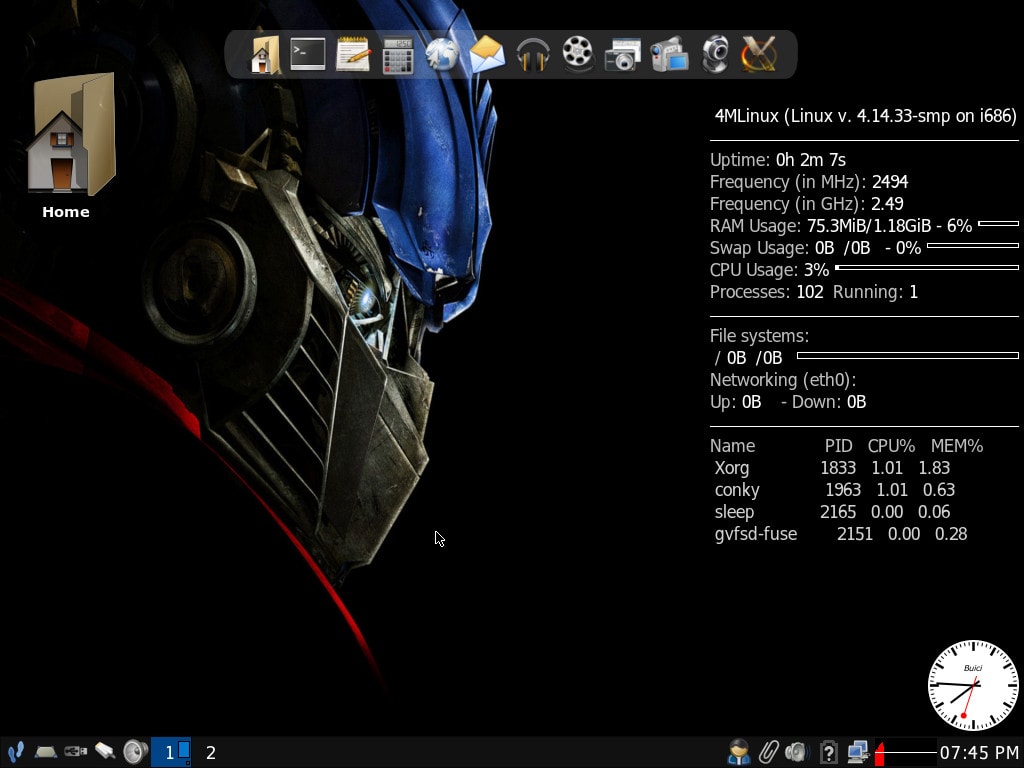Open the movie player from the dock
The image size is (1024, 768).
pyautogui.click(x=576, y=55)
